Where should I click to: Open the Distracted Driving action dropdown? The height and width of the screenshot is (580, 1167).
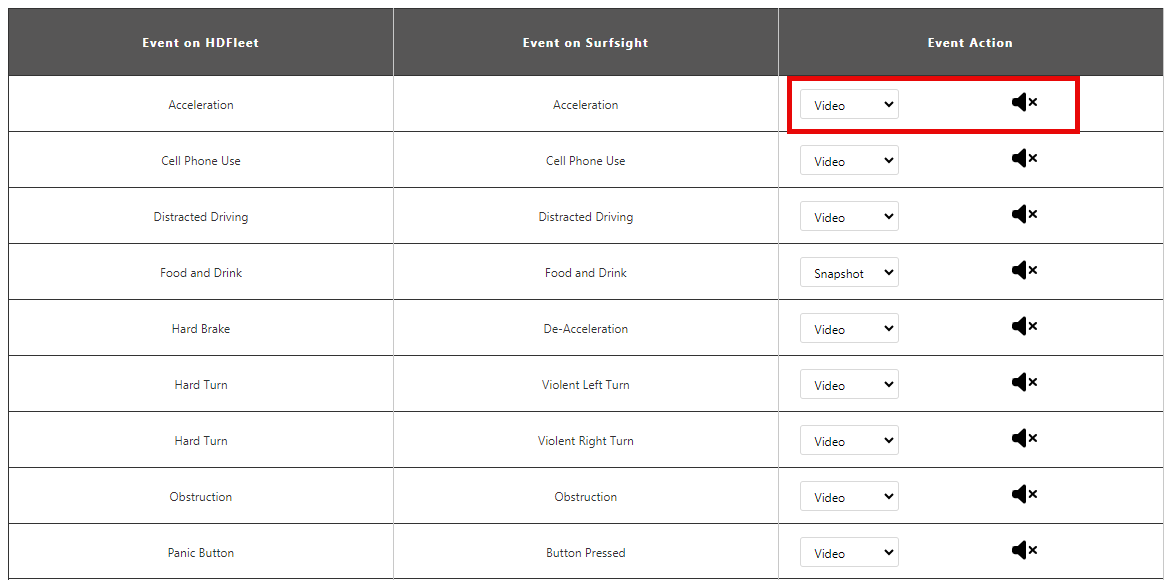pos(849,217)
